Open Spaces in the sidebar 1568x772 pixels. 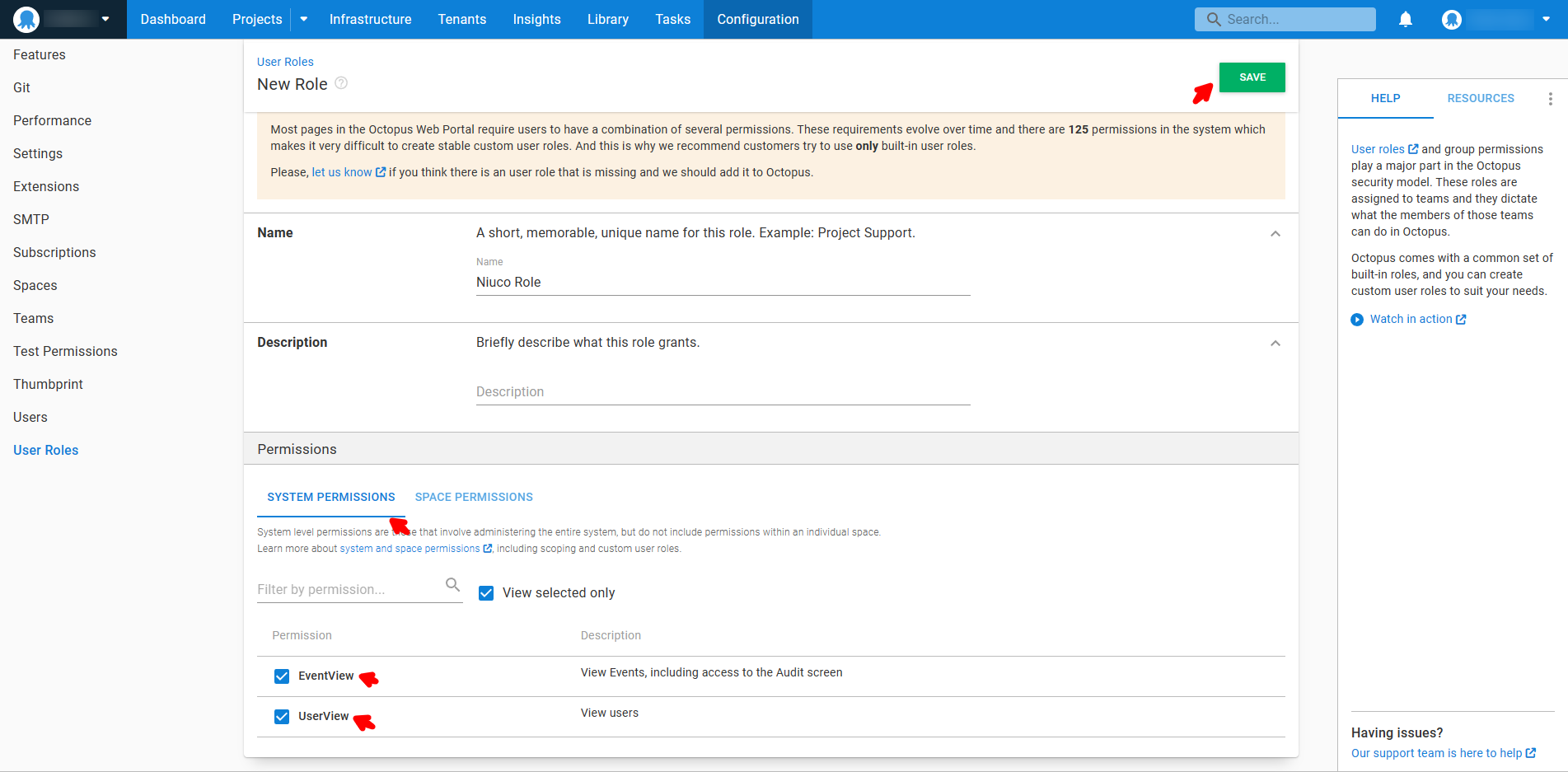pyautogui.click(x=35, y=285)
